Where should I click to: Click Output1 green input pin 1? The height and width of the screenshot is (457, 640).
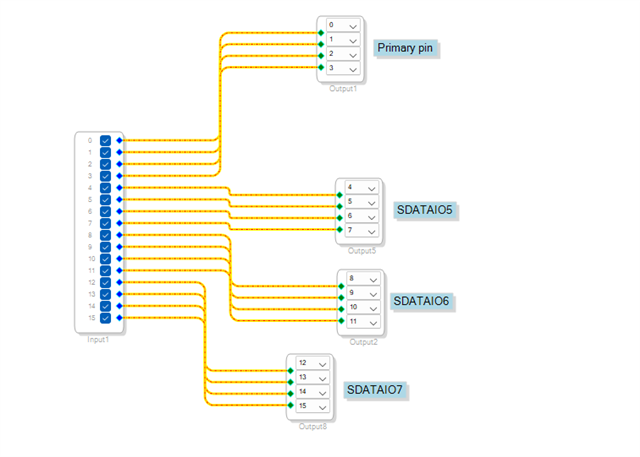(x=321, y=44)
